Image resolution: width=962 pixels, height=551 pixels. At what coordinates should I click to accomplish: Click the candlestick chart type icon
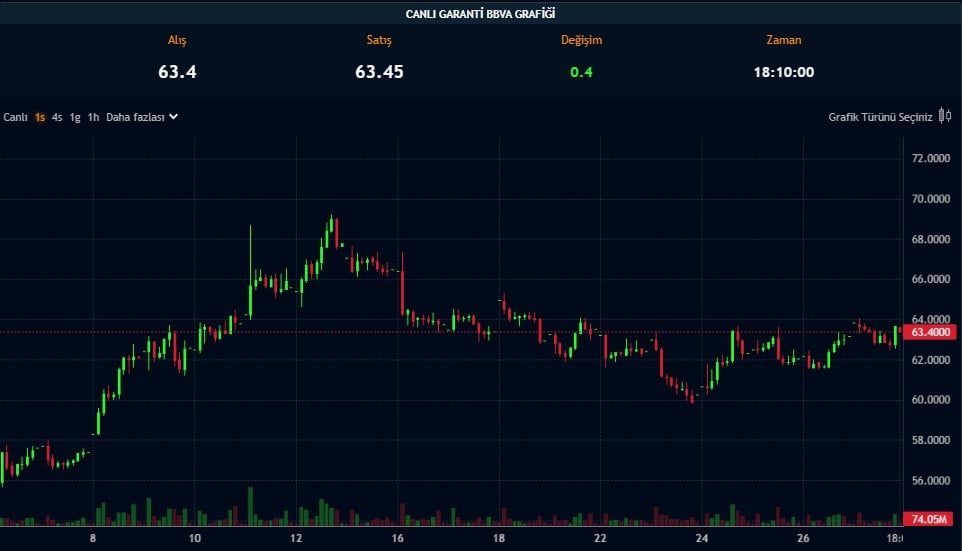[x=943, y=117]
